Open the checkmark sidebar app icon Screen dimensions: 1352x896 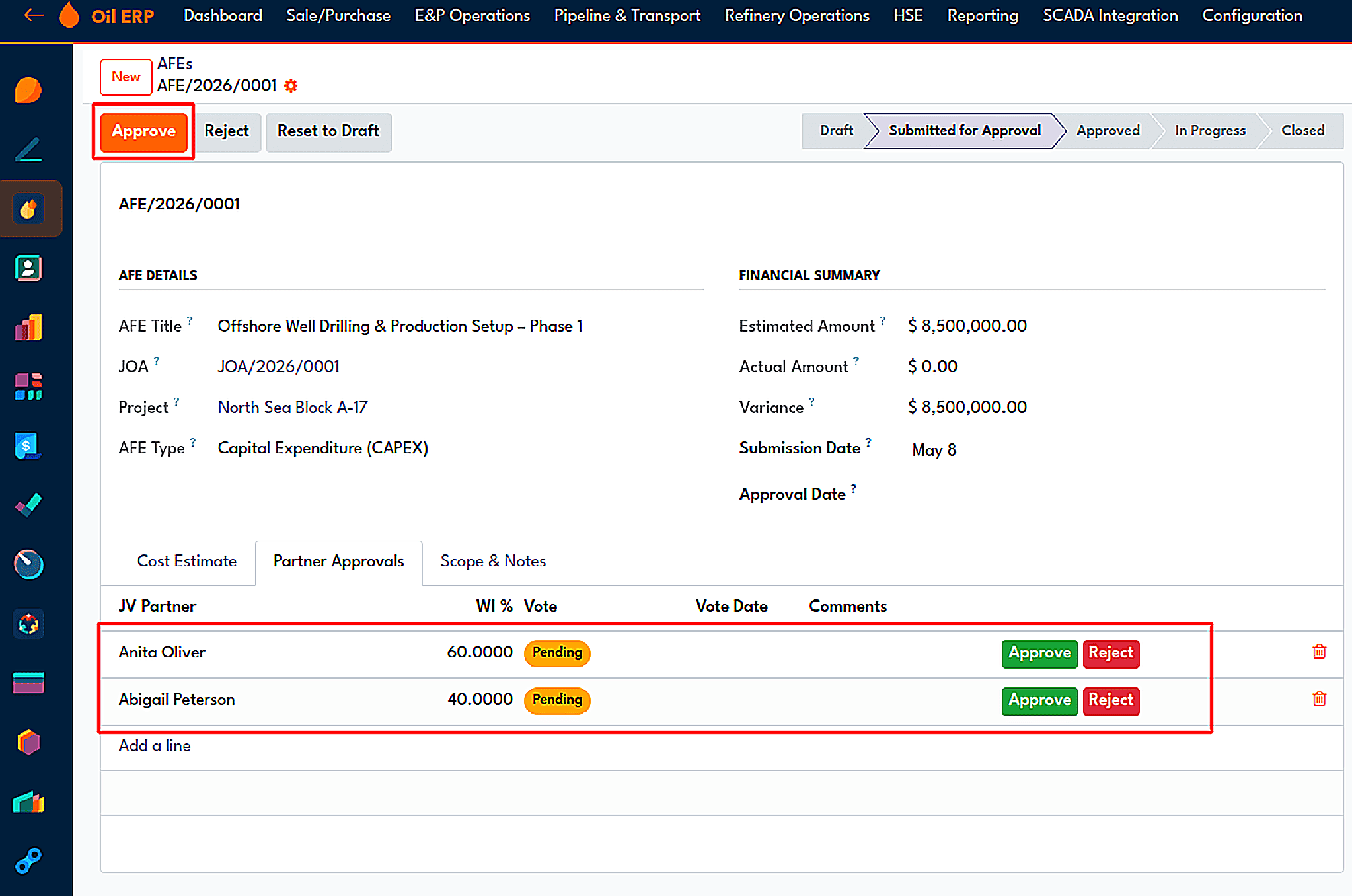point(28,505)
